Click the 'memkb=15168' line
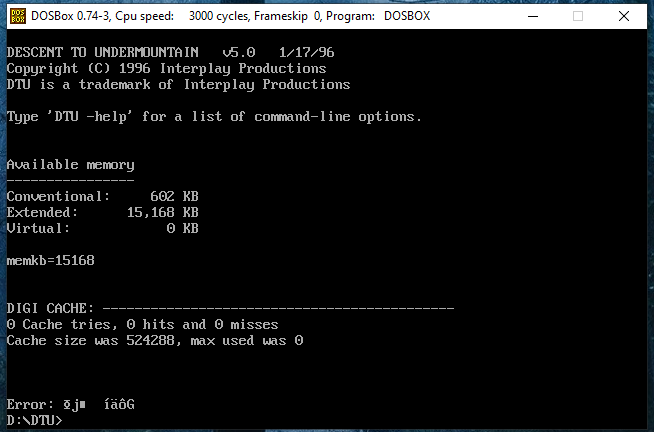 pyautogui.click(x=50, y=261)
